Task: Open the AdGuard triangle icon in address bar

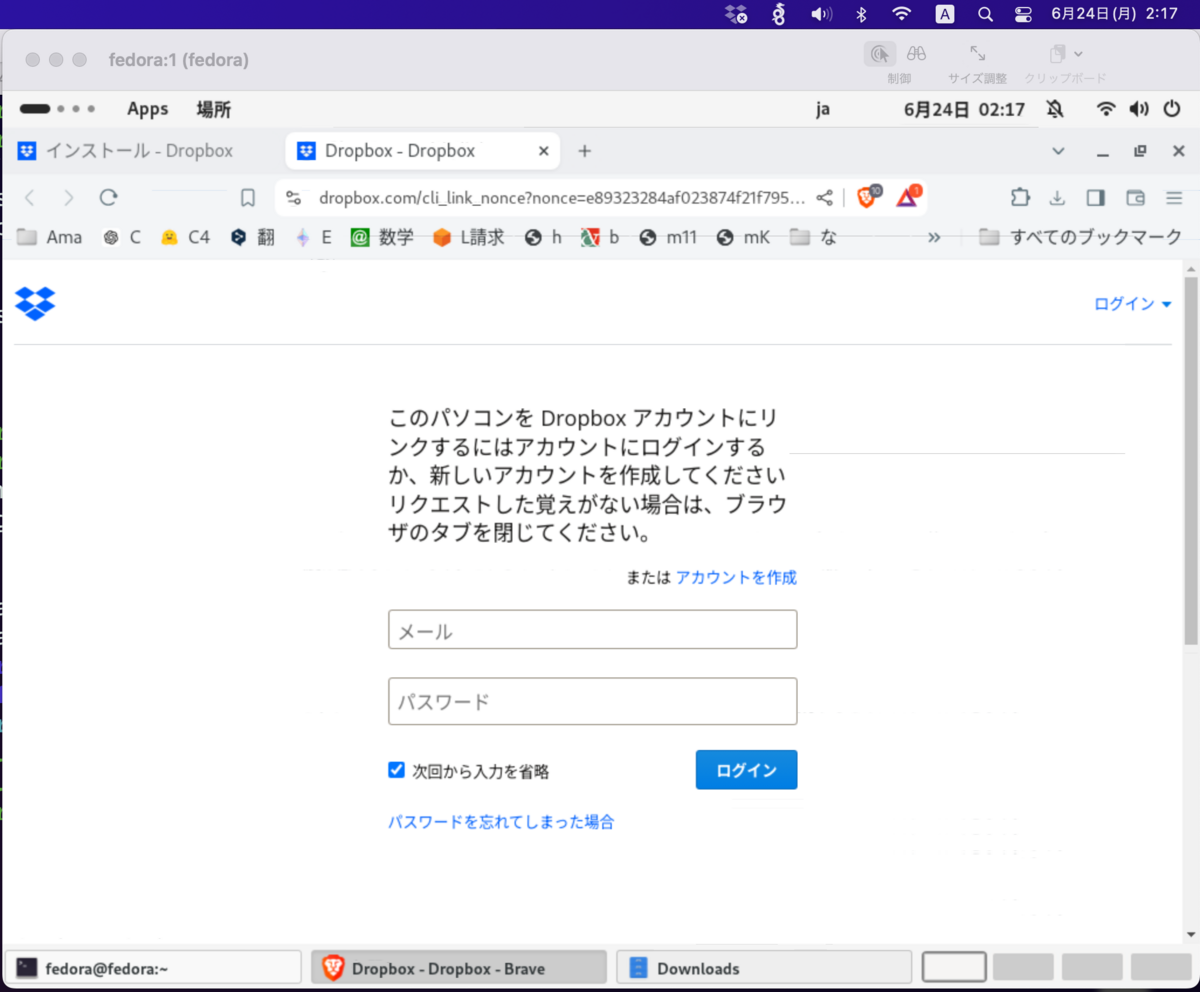Action: click(x=906, y=197)
